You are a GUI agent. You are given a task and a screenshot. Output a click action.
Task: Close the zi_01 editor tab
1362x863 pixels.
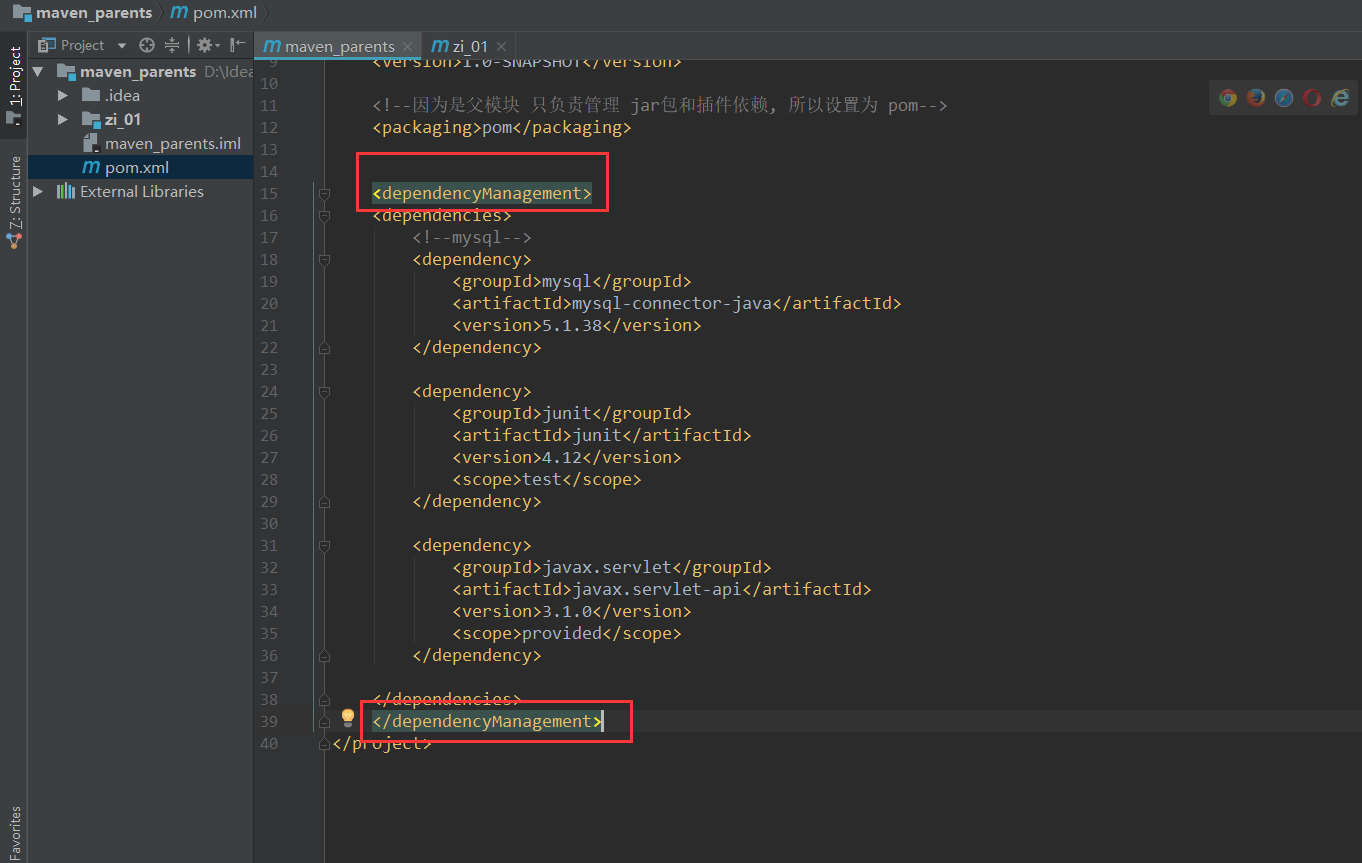[x=501, y=47]
